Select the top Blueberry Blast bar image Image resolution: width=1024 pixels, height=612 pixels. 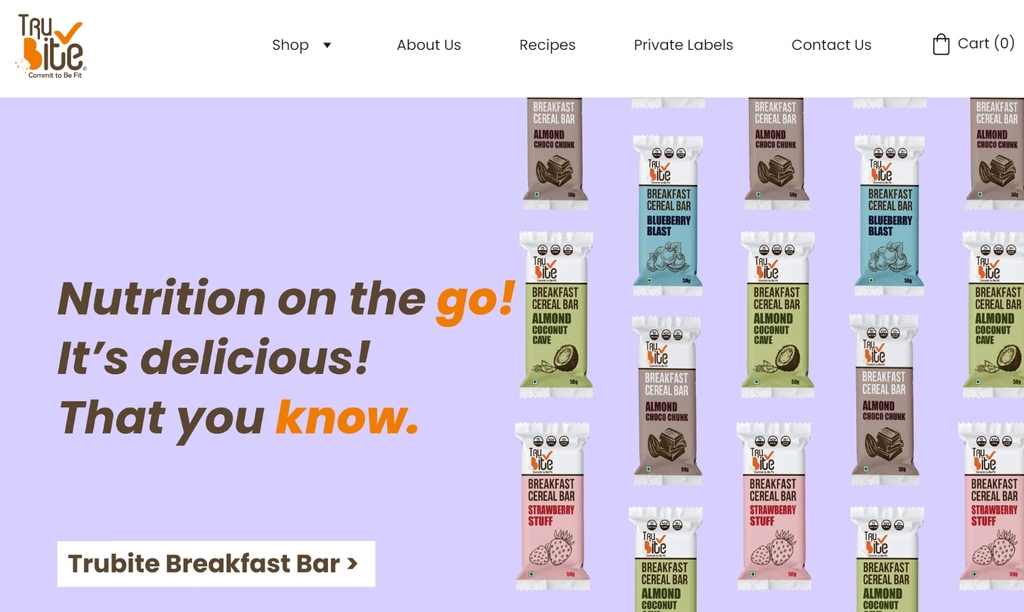(x=667, y=216)
